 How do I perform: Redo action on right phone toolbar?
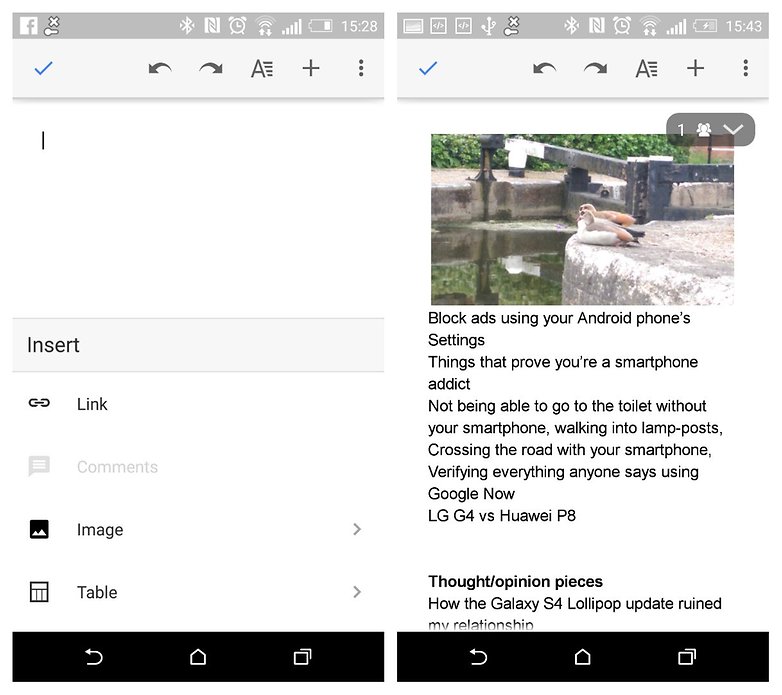595,68
